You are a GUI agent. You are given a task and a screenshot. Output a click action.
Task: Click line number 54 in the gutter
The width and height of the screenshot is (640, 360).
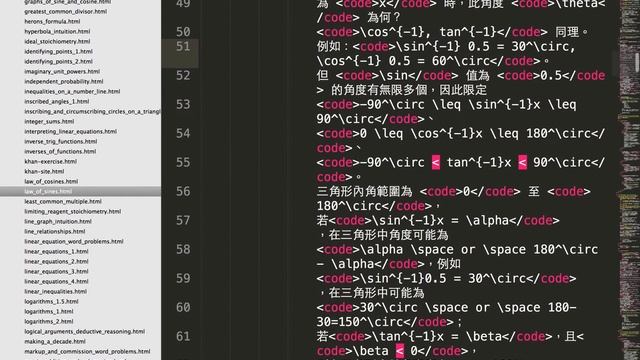[183, 133]
